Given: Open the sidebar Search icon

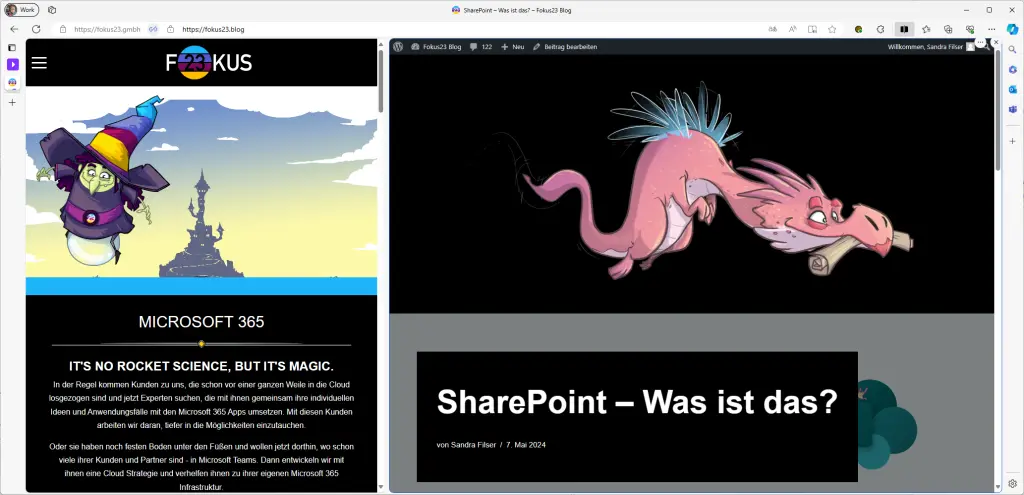Looking at the screenshot, I should pyautogui.click(x=1012, y=50).
